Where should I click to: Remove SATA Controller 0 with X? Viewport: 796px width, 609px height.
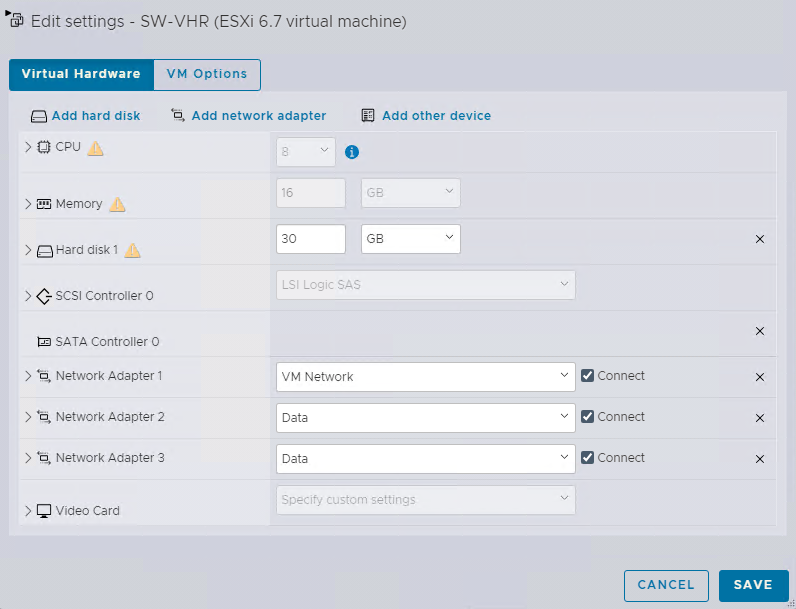tap(760, 331)
